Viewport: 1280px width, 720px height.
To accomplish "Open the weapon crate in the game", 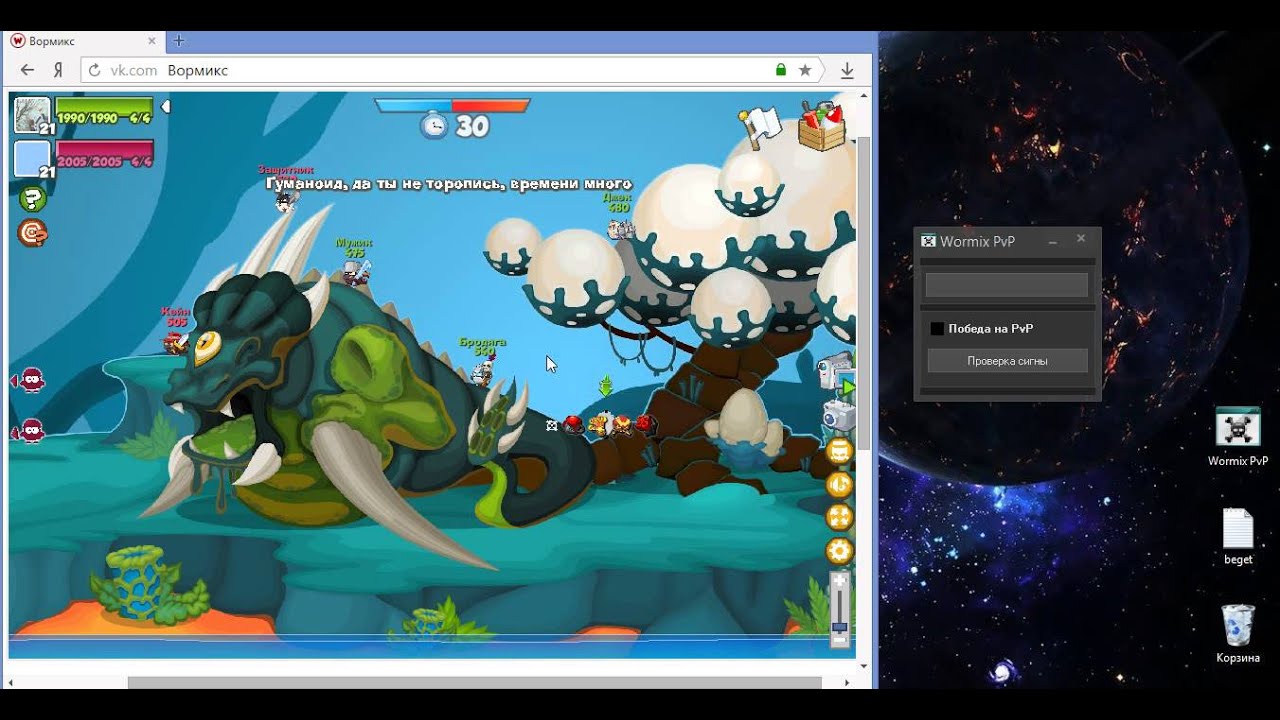I will pos(822,126).
